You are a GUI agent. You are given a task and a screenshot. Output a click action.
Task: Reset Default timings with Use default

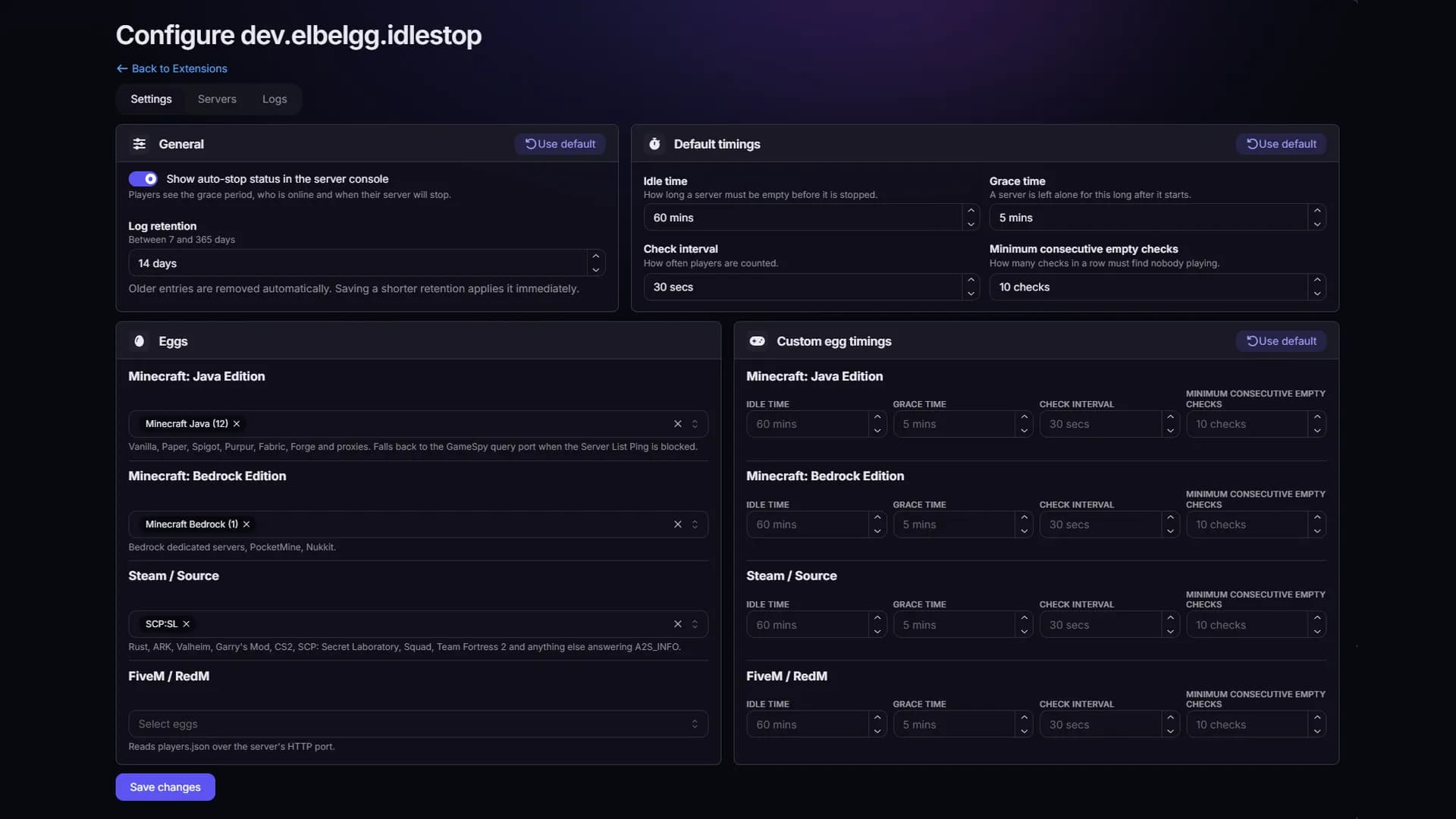(1282, 144)
